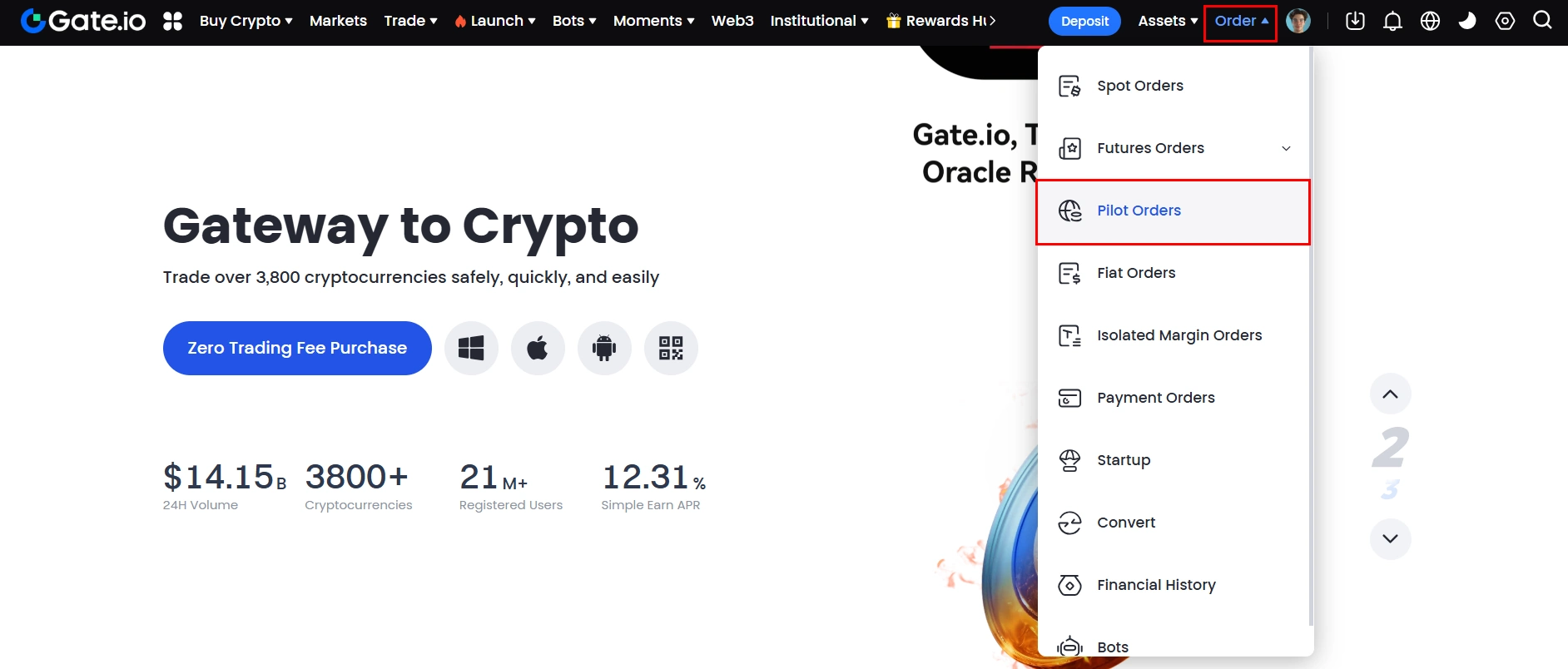
Task: Open the four-dot apps grid icon
Action: pos(172,21)
